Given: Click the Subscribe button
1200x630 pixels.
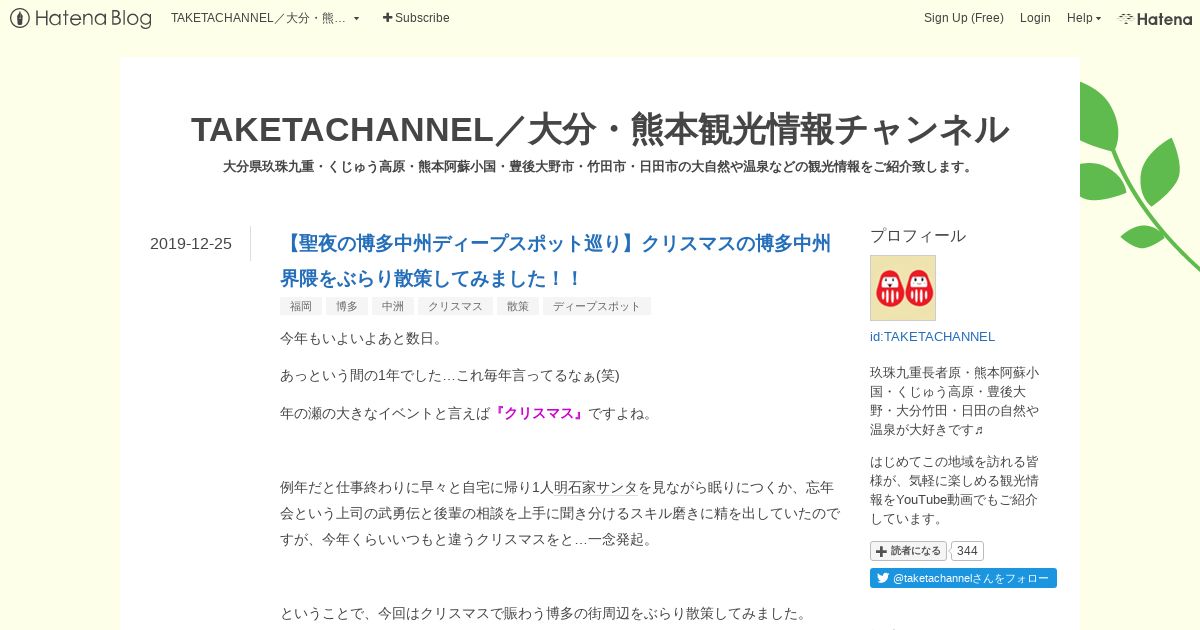Looking at the screenshot, I should click(x=416, y=18).
